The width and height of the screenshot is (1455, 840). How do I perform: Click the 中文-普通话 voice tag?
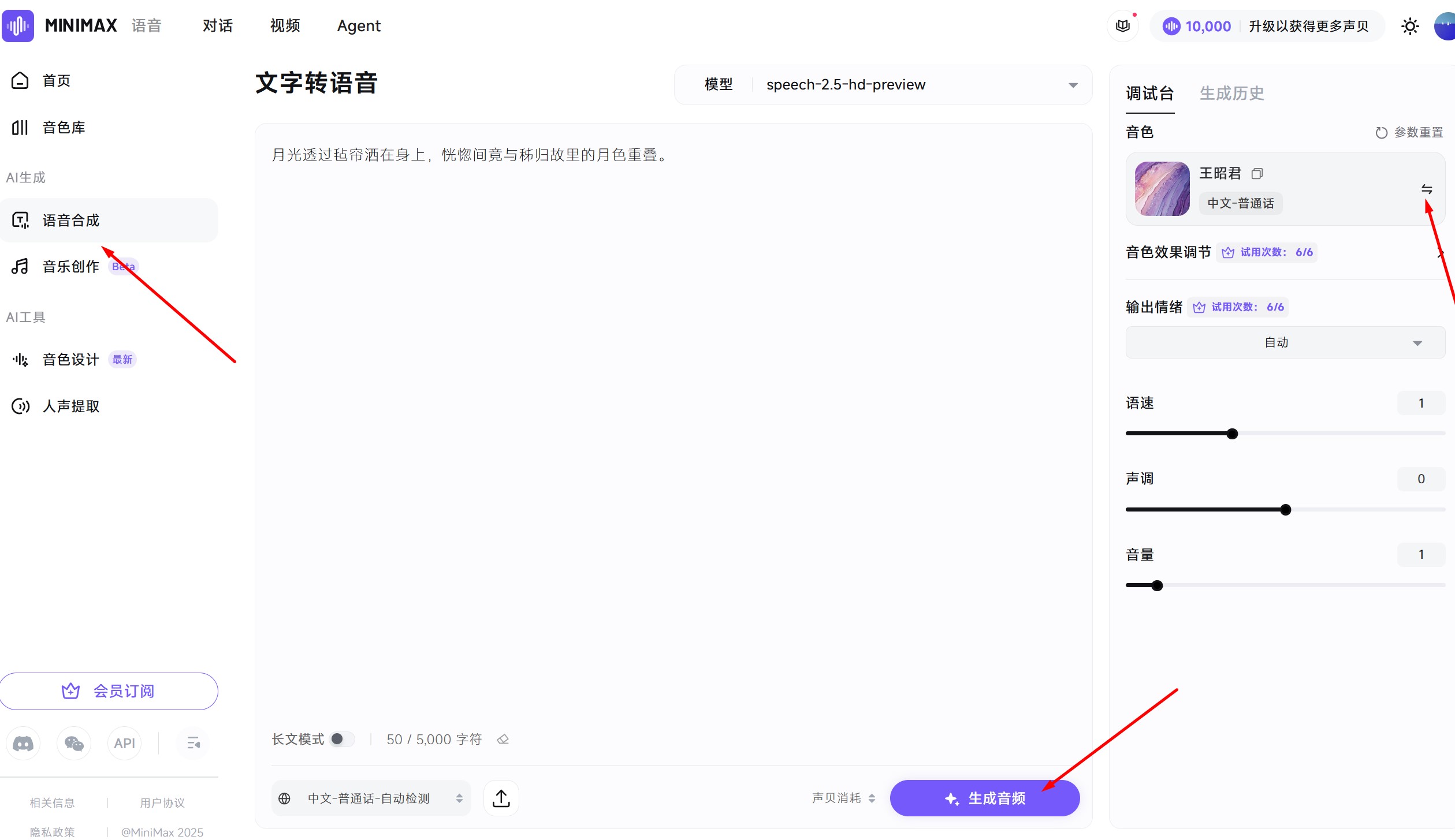tap(1240, 203)
